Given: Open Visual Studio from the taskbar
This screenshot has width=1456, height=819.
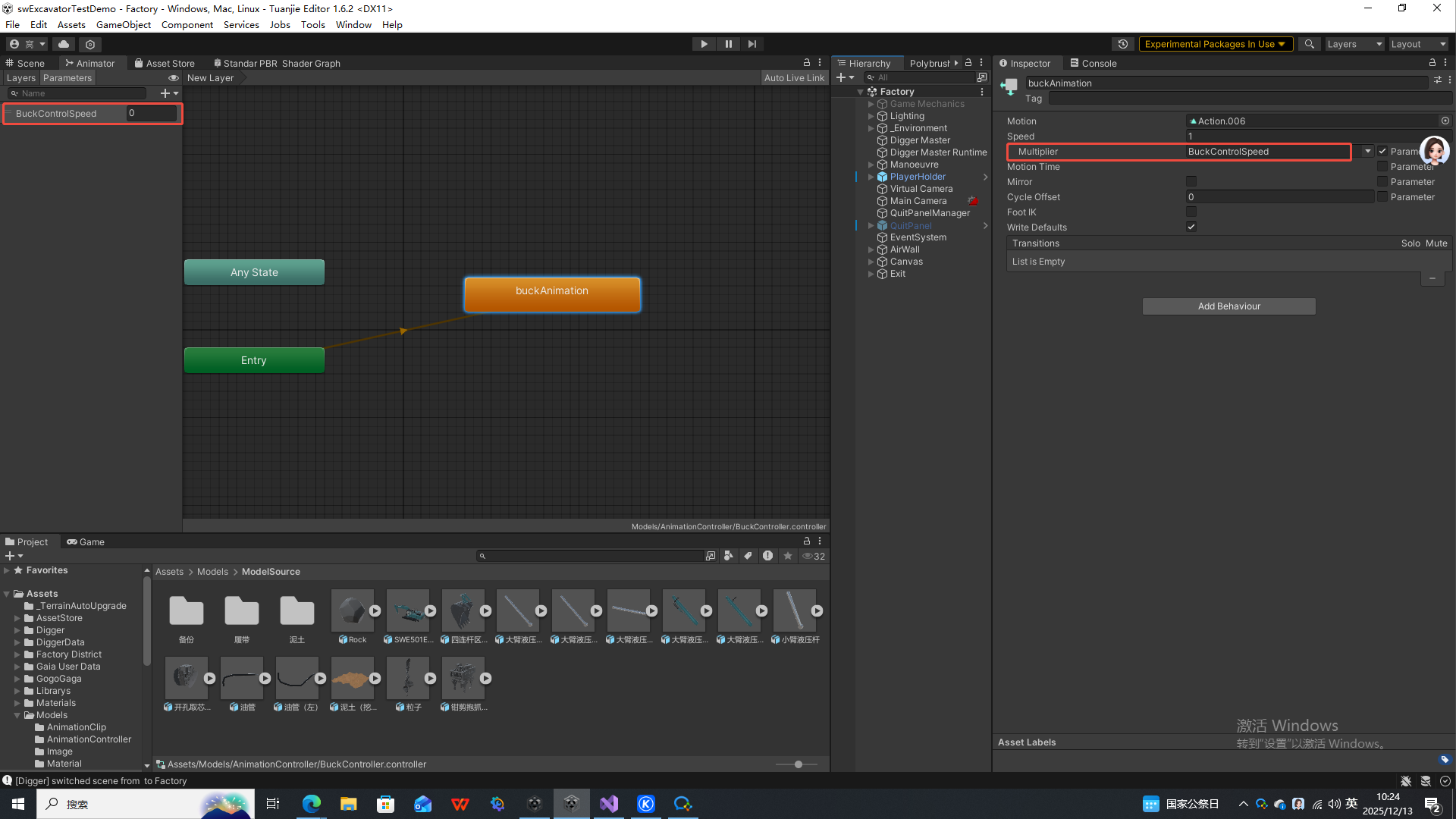Looking at the screenshot, I should 609,804.
